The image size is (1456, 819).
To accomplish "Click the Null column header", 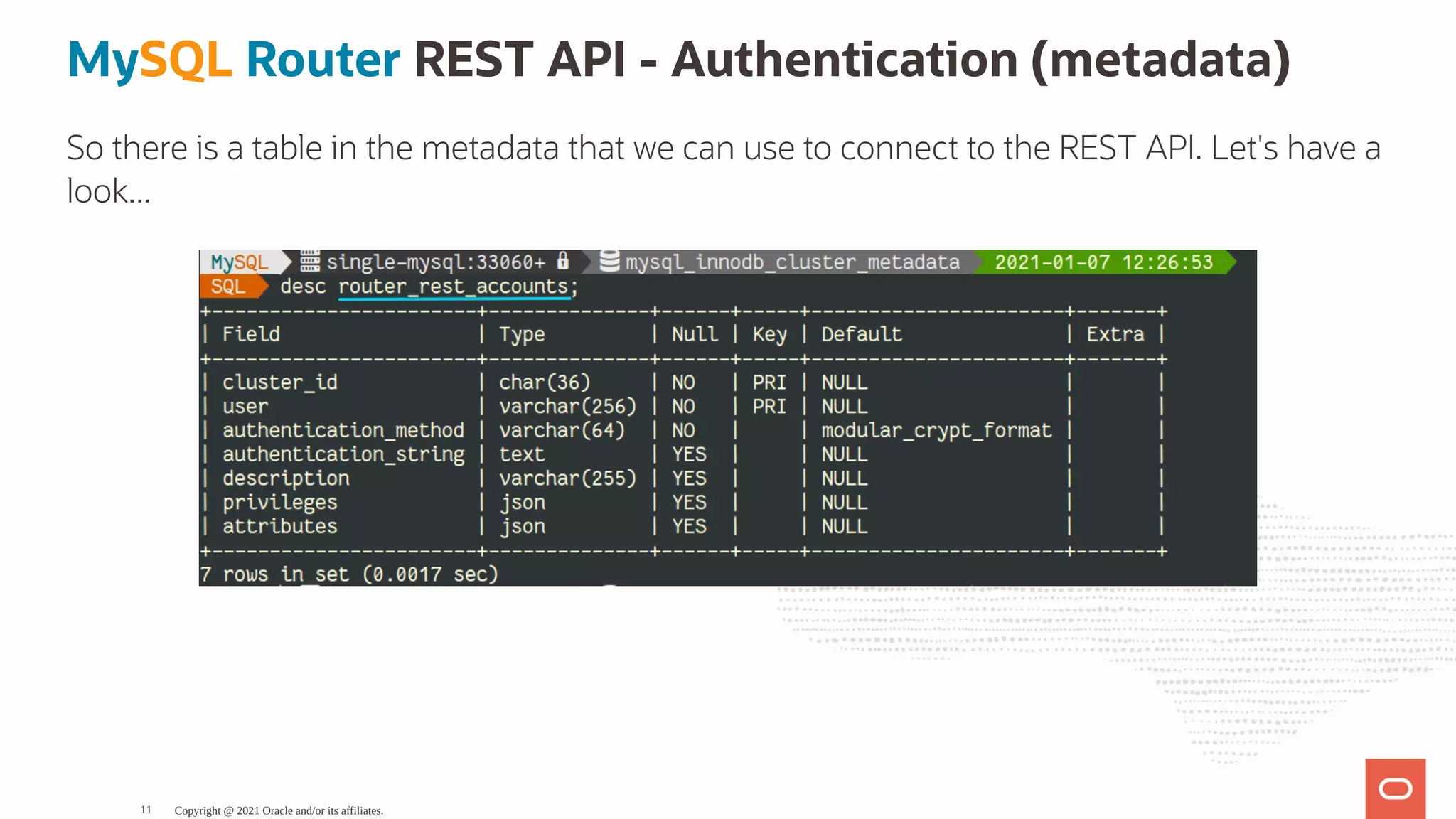I will tap(695, 334).
